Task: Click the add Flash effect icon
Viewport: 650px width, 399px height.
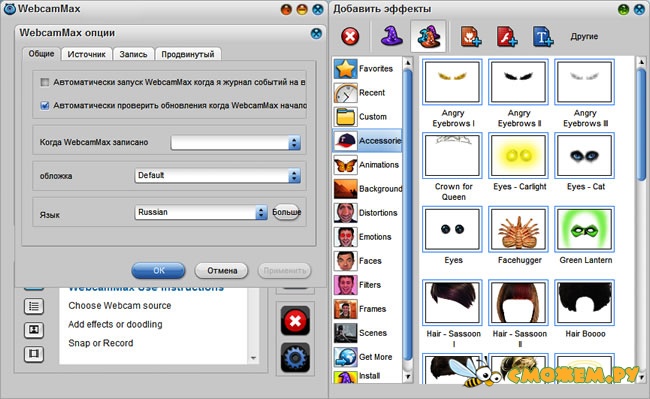Action: pos(507,36)
